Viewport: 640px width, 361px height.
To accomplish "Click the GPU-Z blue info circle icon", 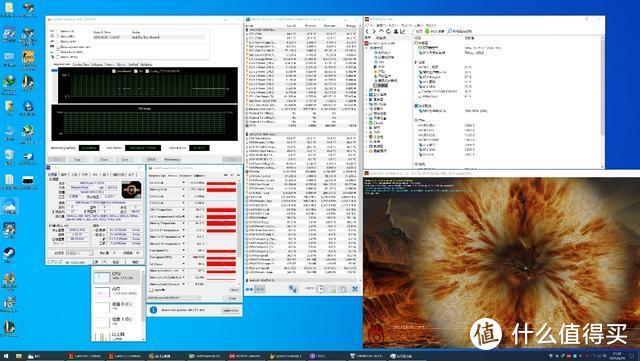I will point(153,310).
